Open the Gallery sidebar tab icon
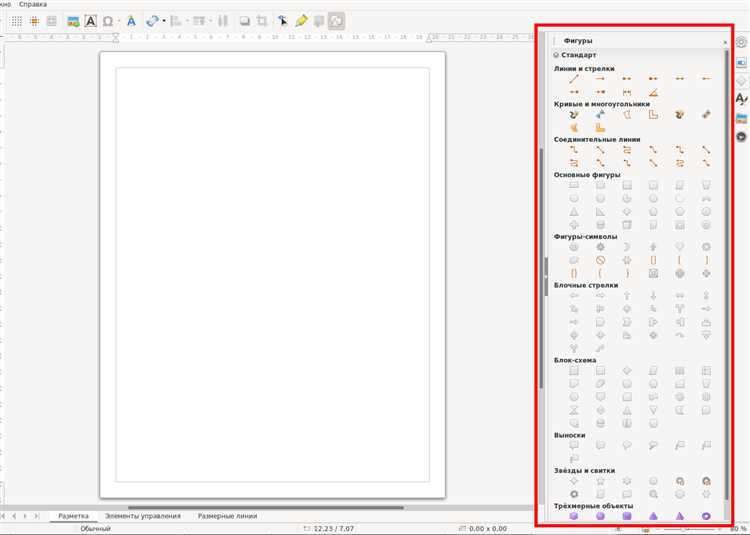 741,119
